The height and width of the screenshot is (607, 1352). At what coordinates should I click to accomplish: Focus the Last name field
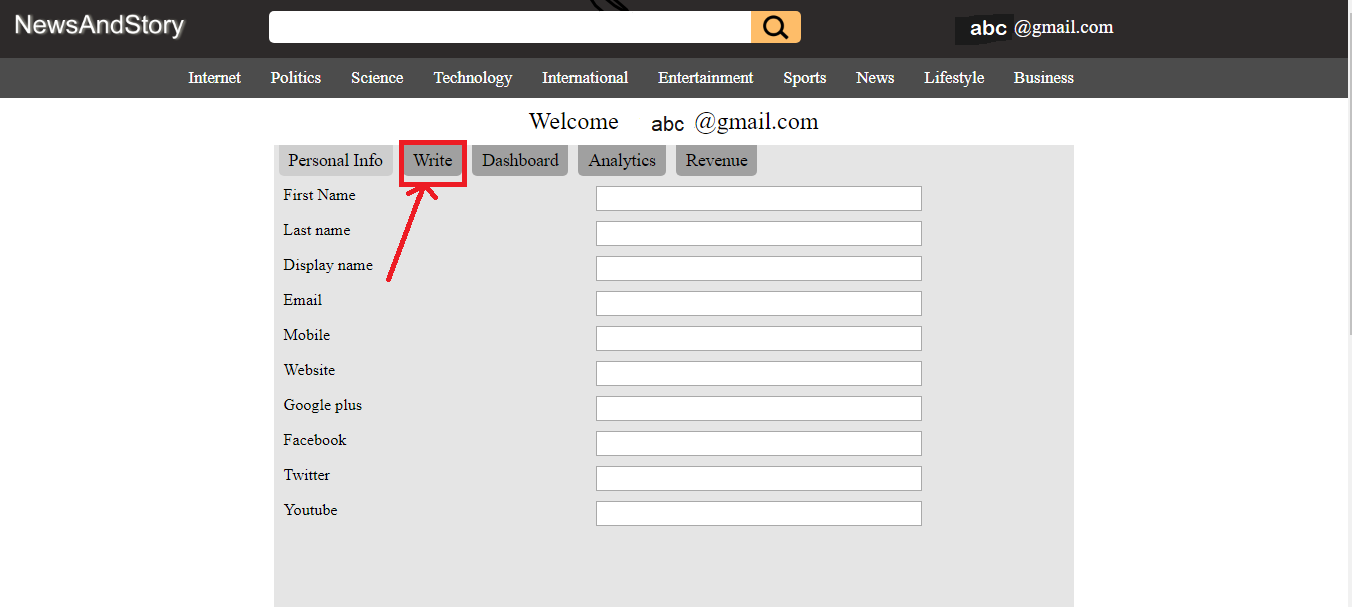tap(759, 233)
